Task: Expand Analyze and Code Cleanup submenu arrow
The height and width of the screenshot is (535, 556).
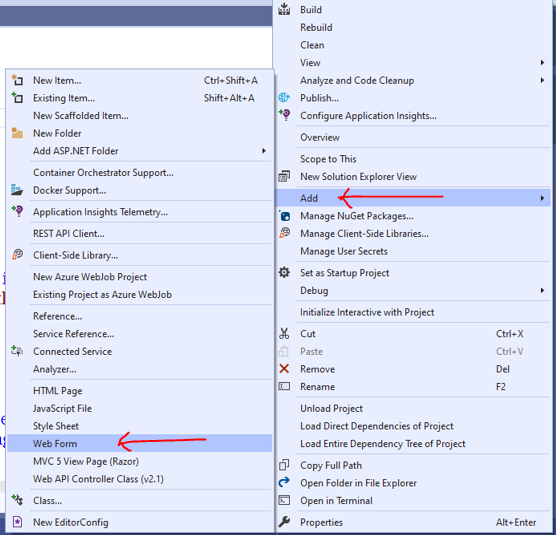Action: click(542, 80)
